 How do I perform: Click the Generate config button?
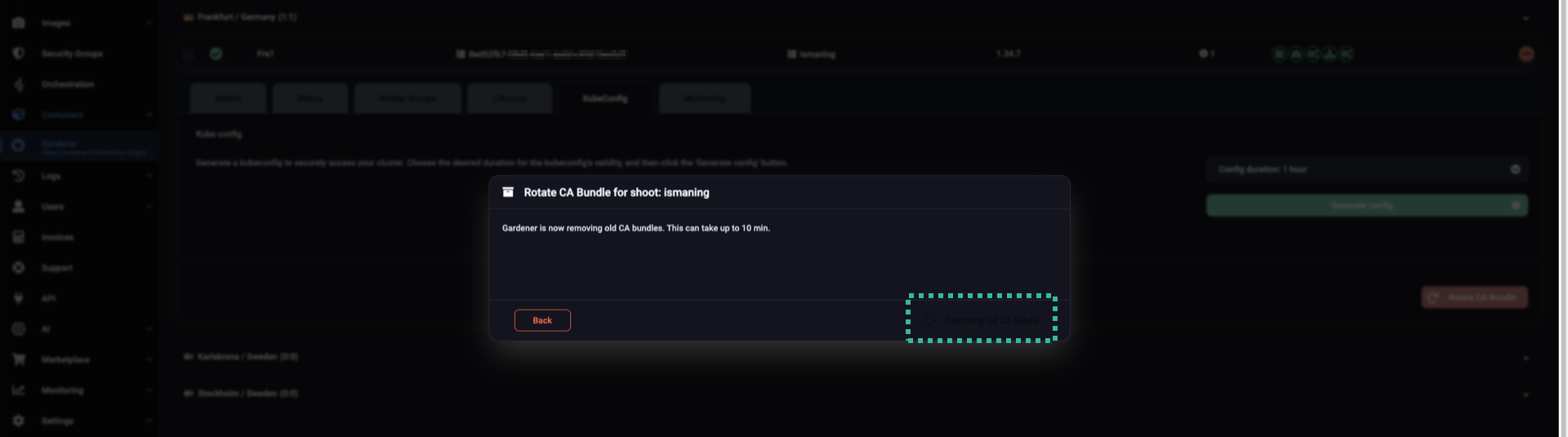tap(1366, 205)
